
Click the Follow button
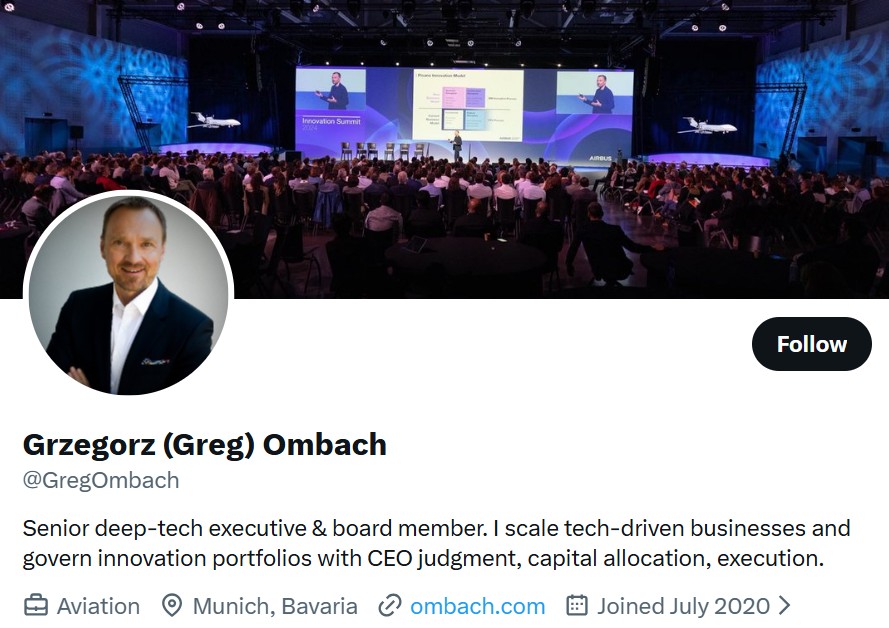click(811, 344)
